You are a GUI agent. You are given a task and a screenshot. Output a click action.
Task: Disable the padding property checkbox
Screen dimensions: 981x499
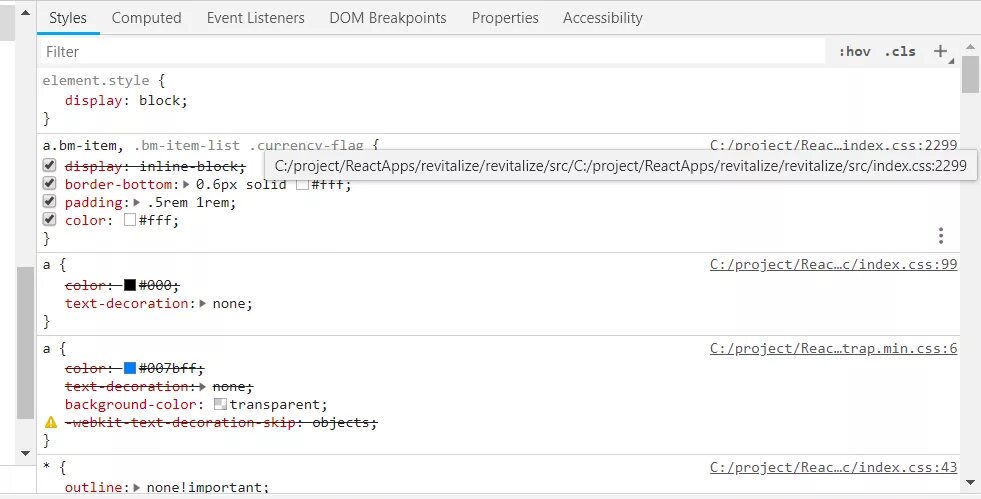click(x=49, y=202)
